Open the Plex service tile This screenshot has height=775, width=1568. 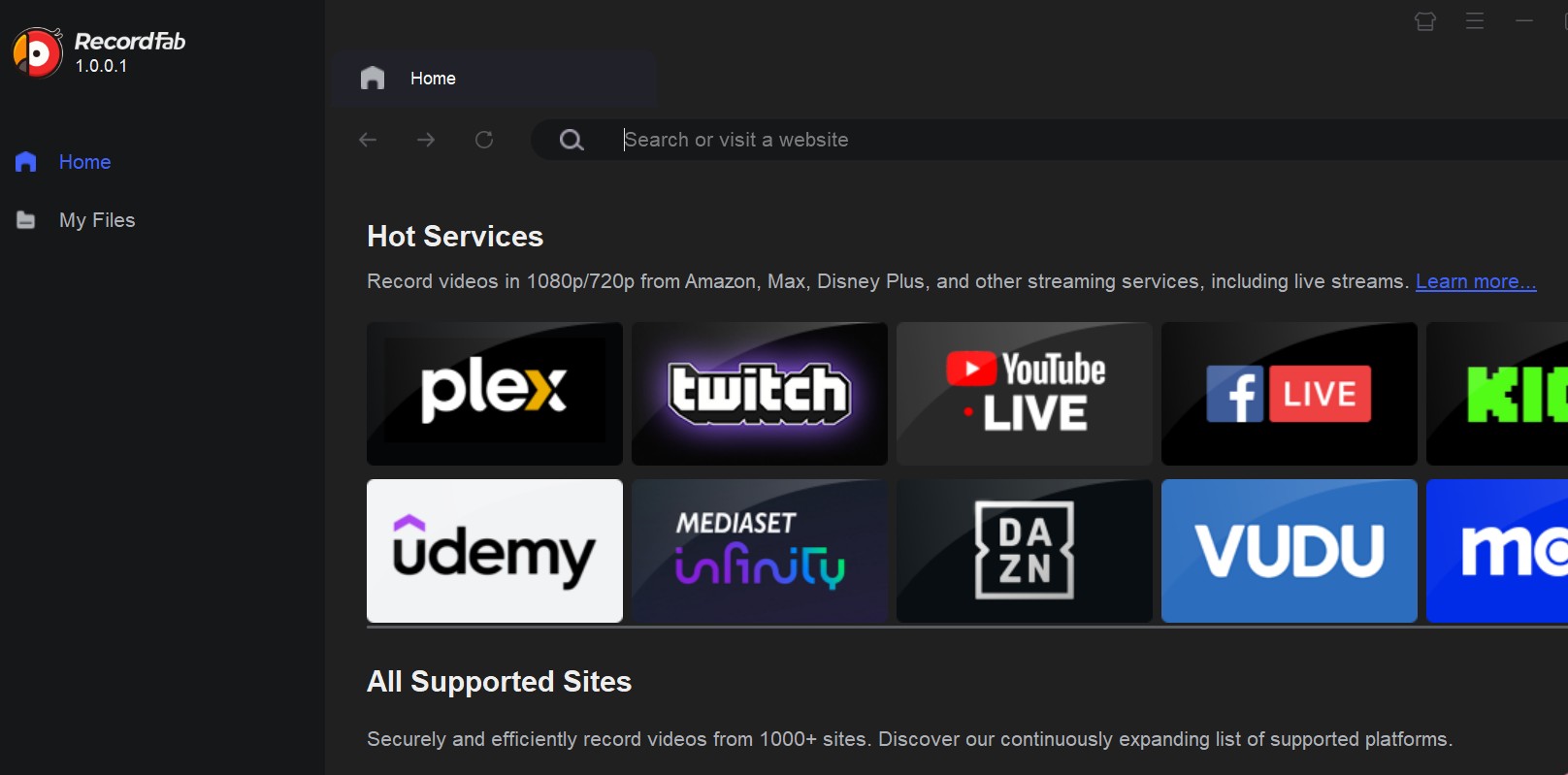click(495, 394)
